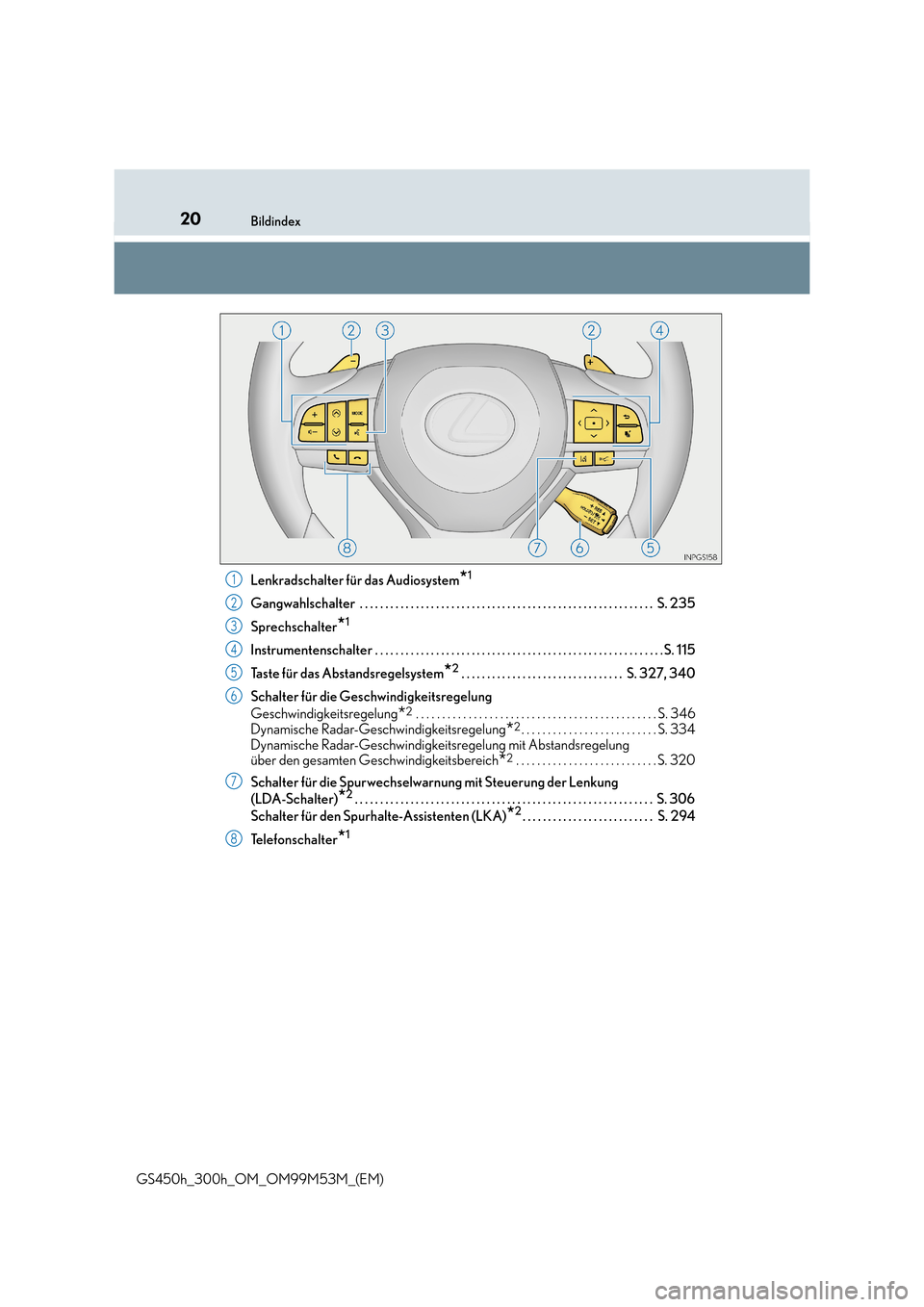Click the volume plus button on the steering wheel
This screenshot has width=924, height=1307.
pos(314,414)
